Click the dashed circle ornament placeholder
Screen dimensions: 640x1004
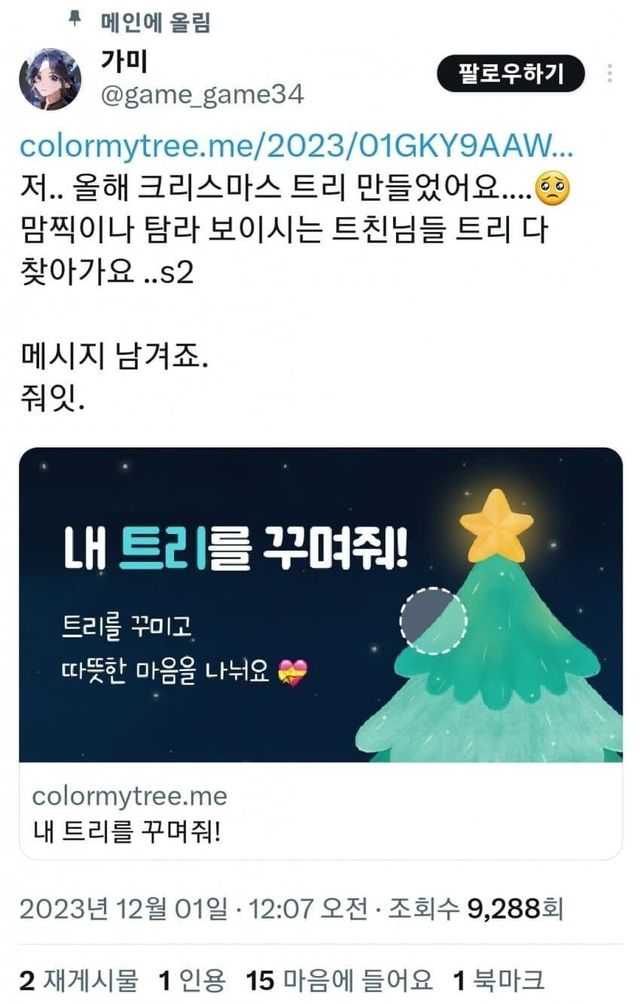coord(433,621)
